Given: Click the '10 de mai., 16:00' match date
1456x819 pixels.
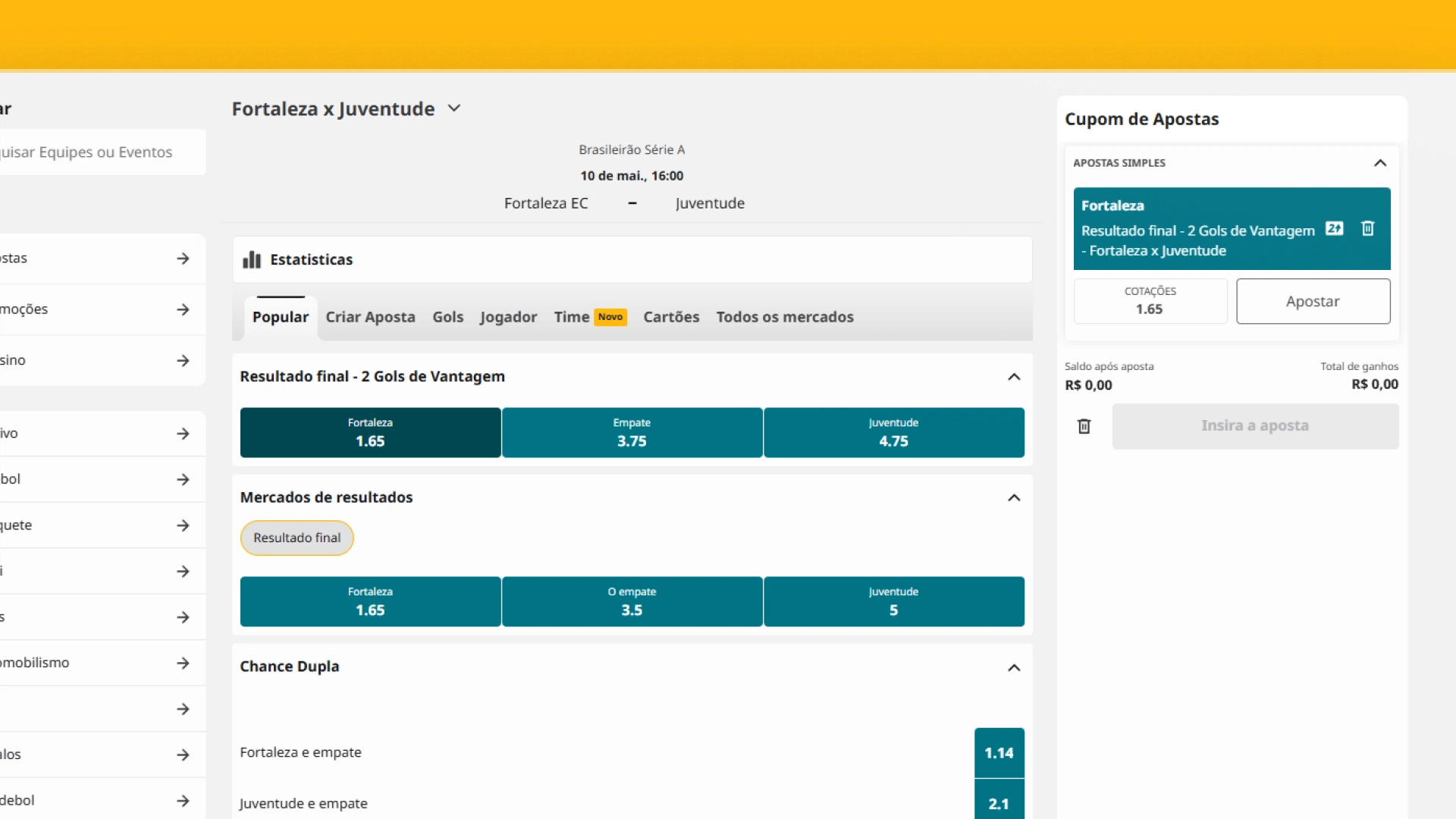Looking at the screenshot, I should point(632,176).
